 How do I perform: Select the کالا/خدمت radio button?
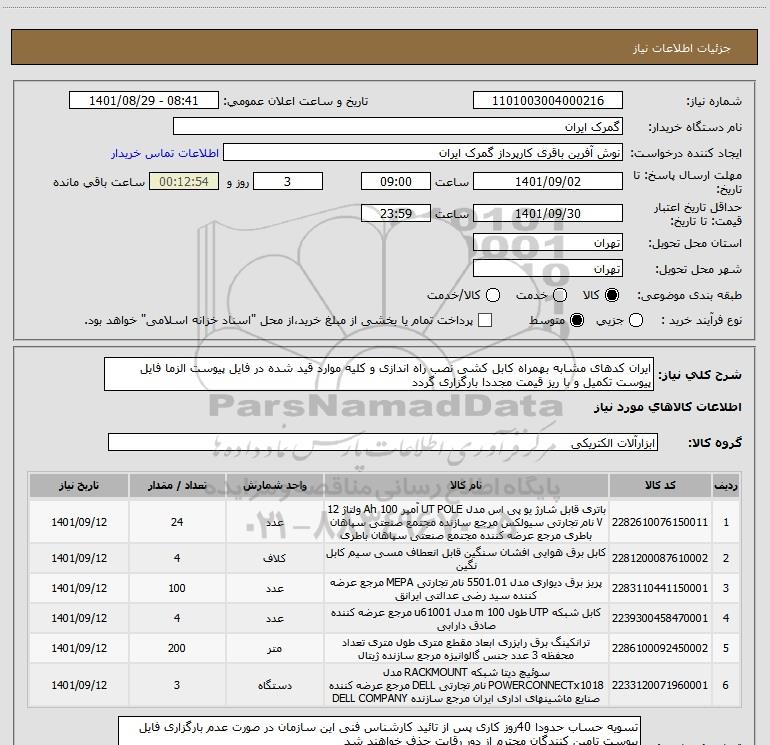[x=493, y=295]
